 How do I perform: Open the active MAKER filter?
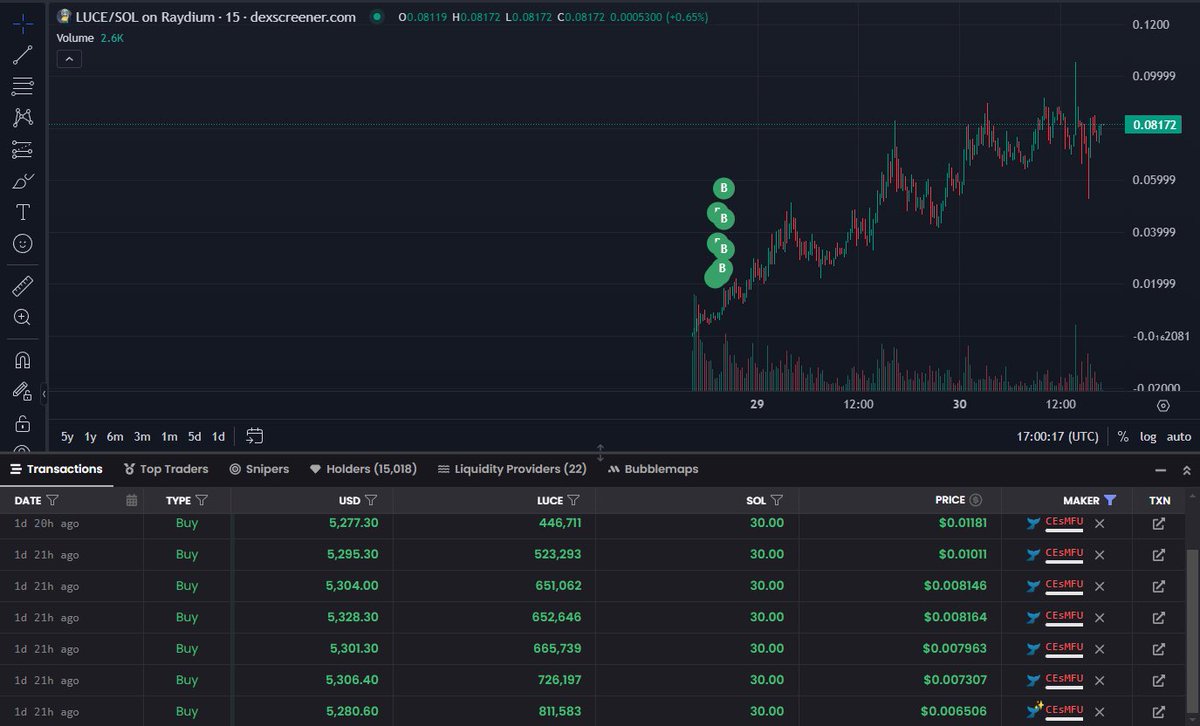pyautogui.click(x=1110, y=500)
